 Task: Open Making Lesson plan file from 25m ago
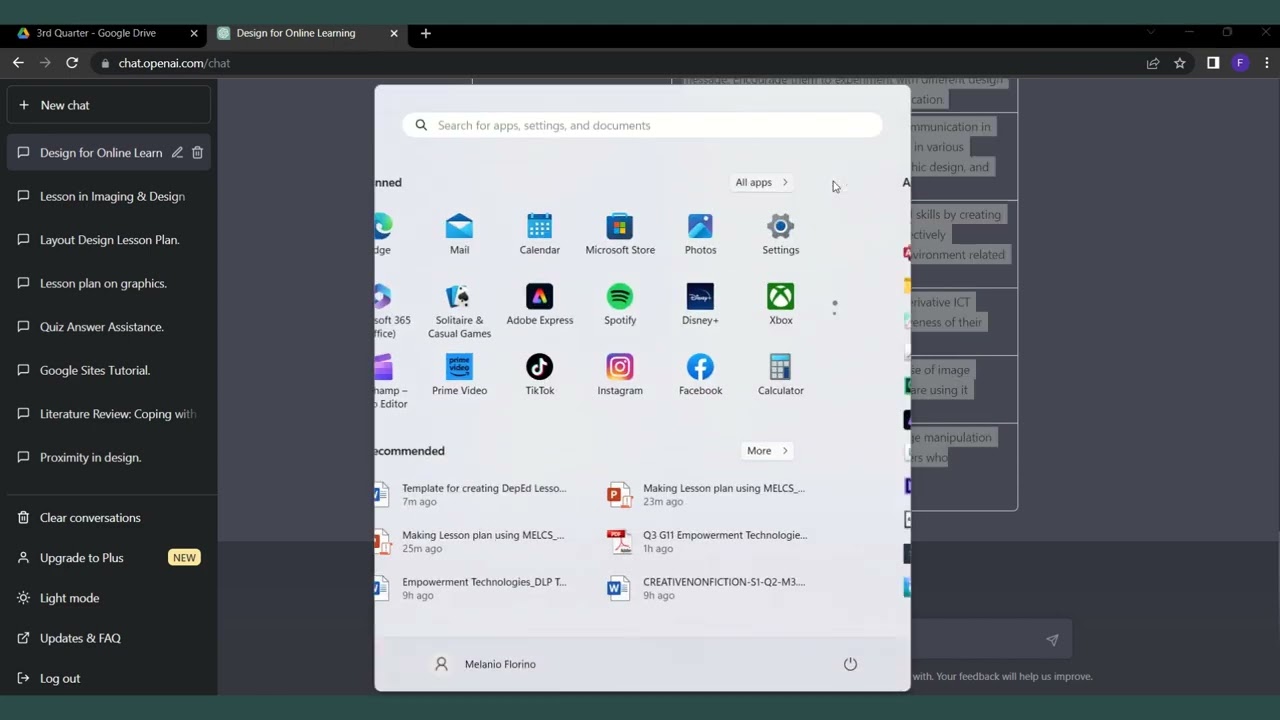pyautogui.click(x=472, y=542)
